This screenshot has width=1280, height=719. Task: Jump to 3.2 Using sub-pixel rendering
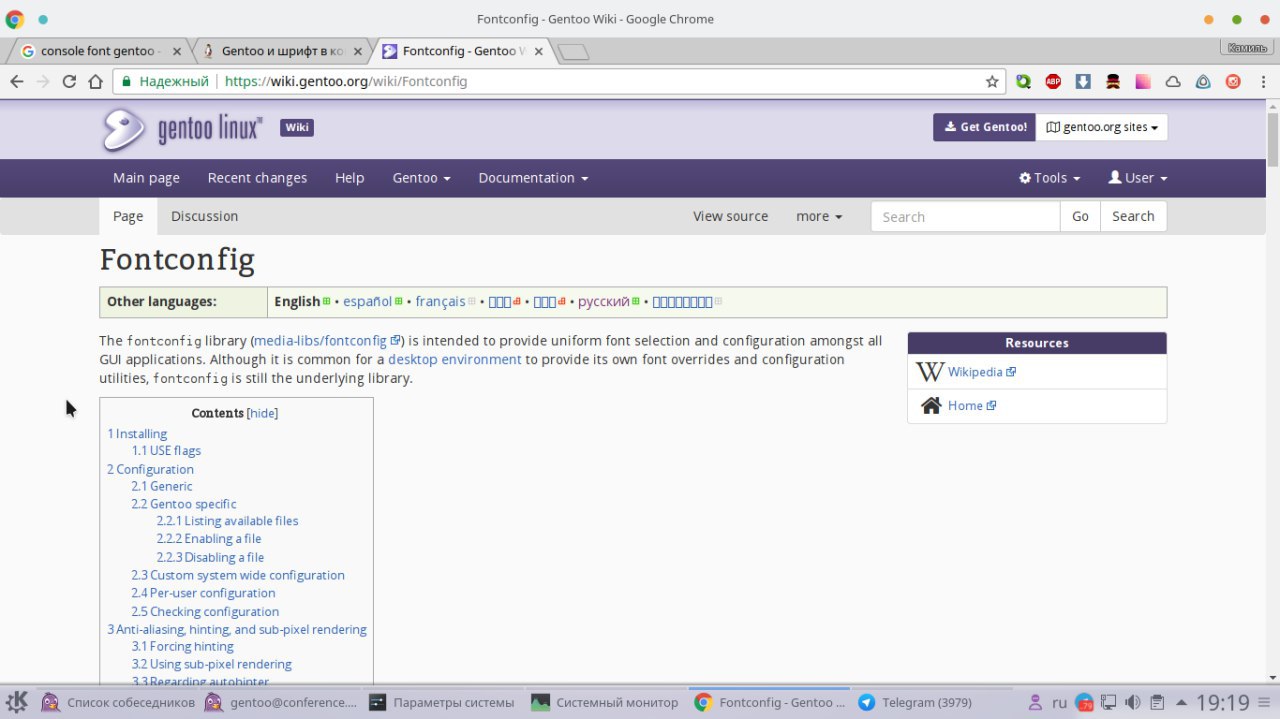(x=212, y=664)
